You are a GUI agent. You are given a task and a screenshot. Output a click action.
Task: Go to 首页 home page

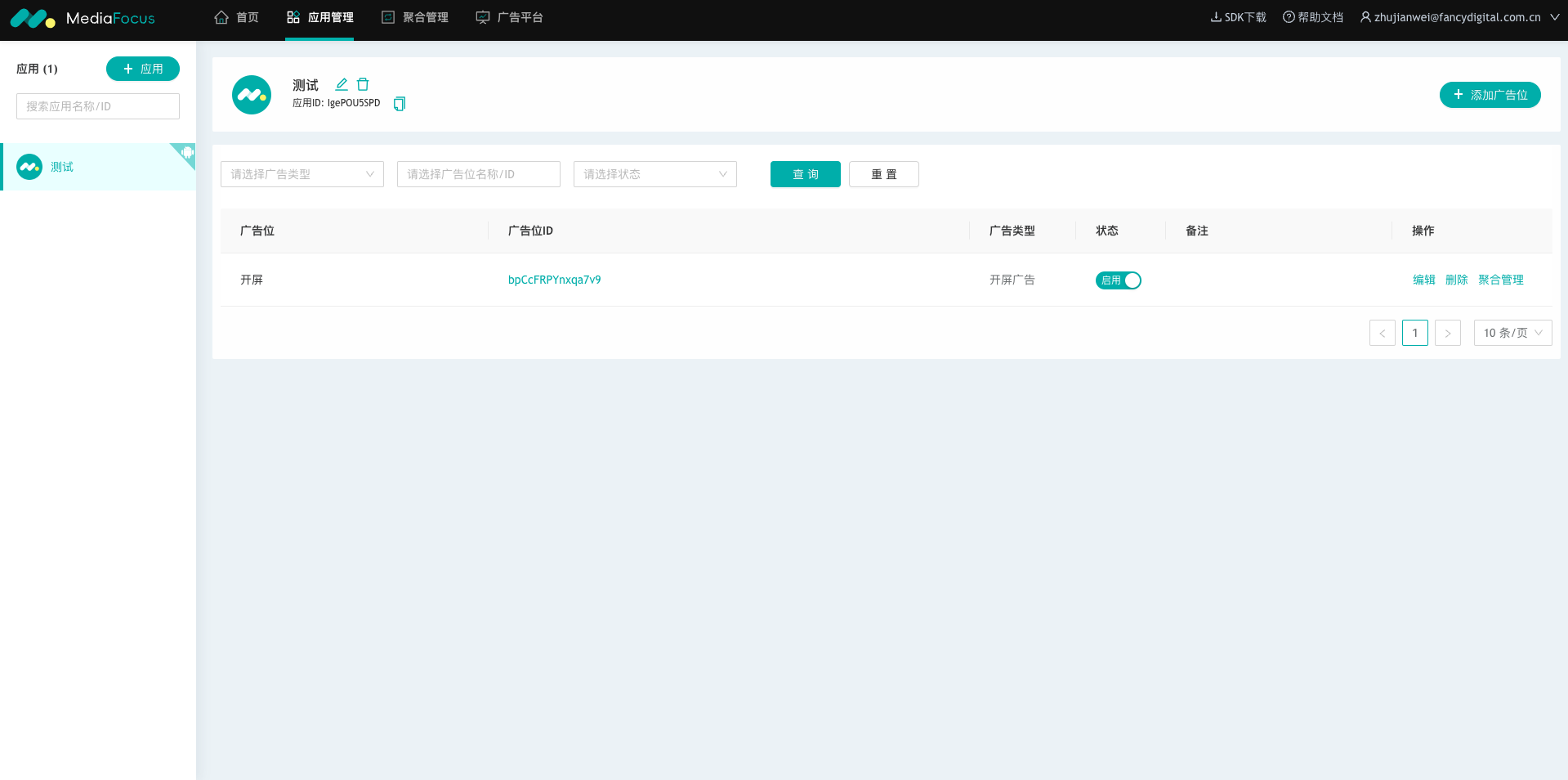237,17
